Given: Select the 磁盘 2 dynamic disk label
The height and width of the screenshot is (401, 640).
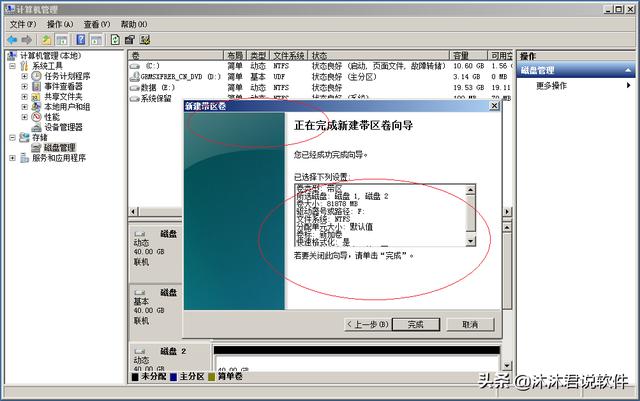Looking at the screenshot, I should click(169, 356).
